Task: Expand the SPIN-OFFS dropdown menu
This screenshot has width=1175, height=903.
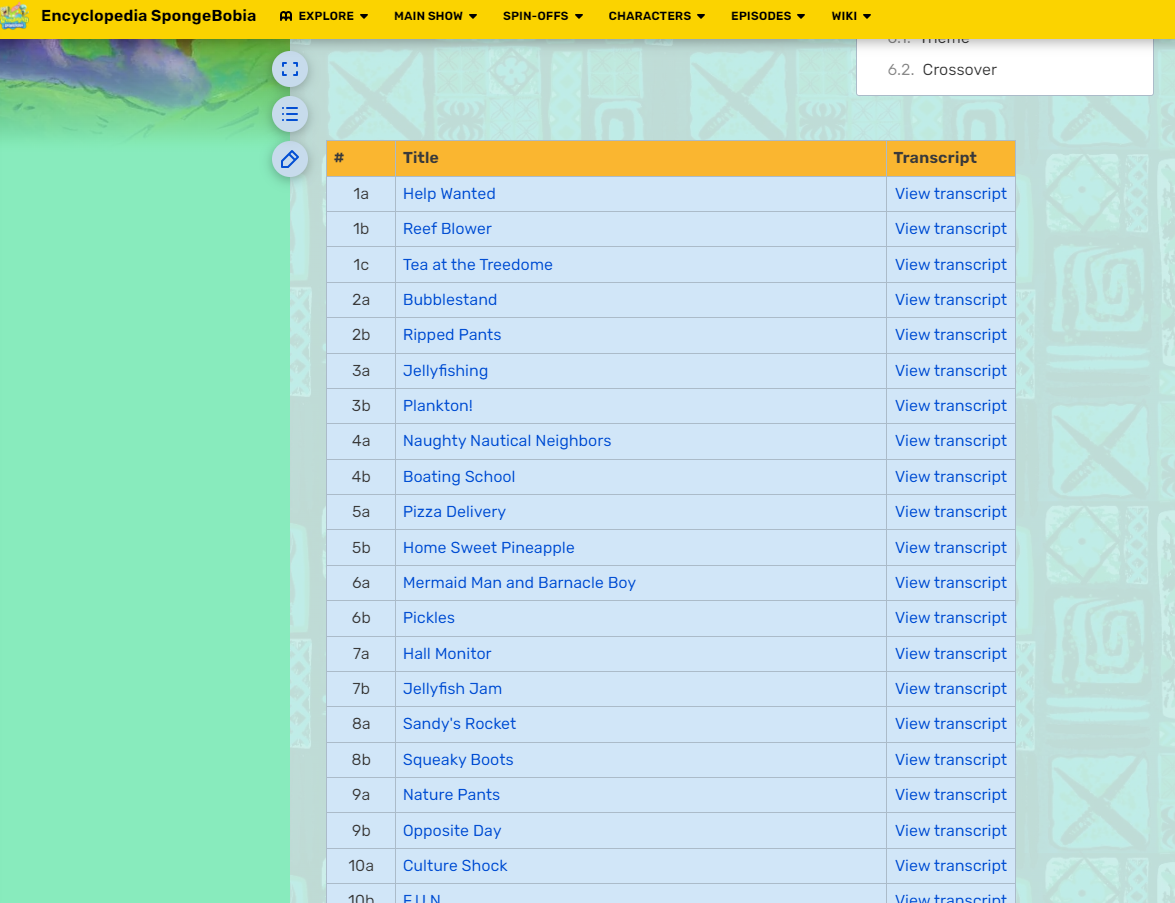Action: tap(543, 16)
